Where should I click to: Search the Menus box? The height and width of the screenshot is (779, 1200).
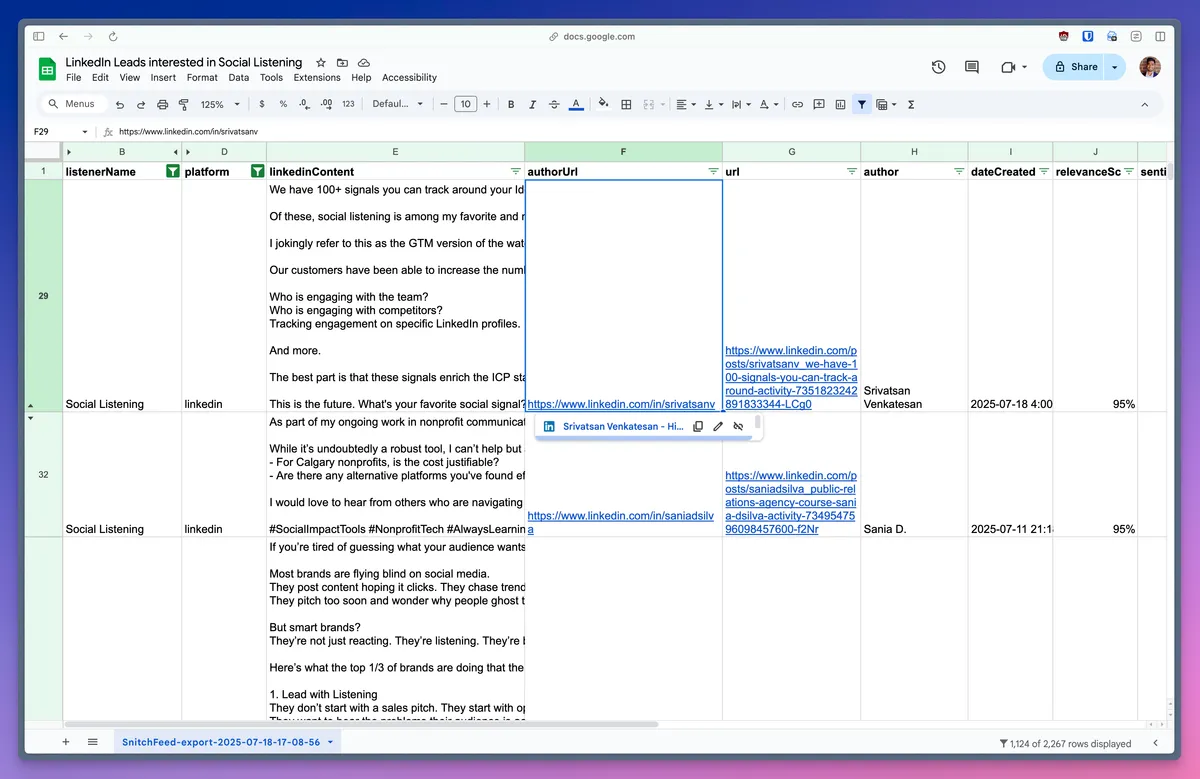[73, 104]
